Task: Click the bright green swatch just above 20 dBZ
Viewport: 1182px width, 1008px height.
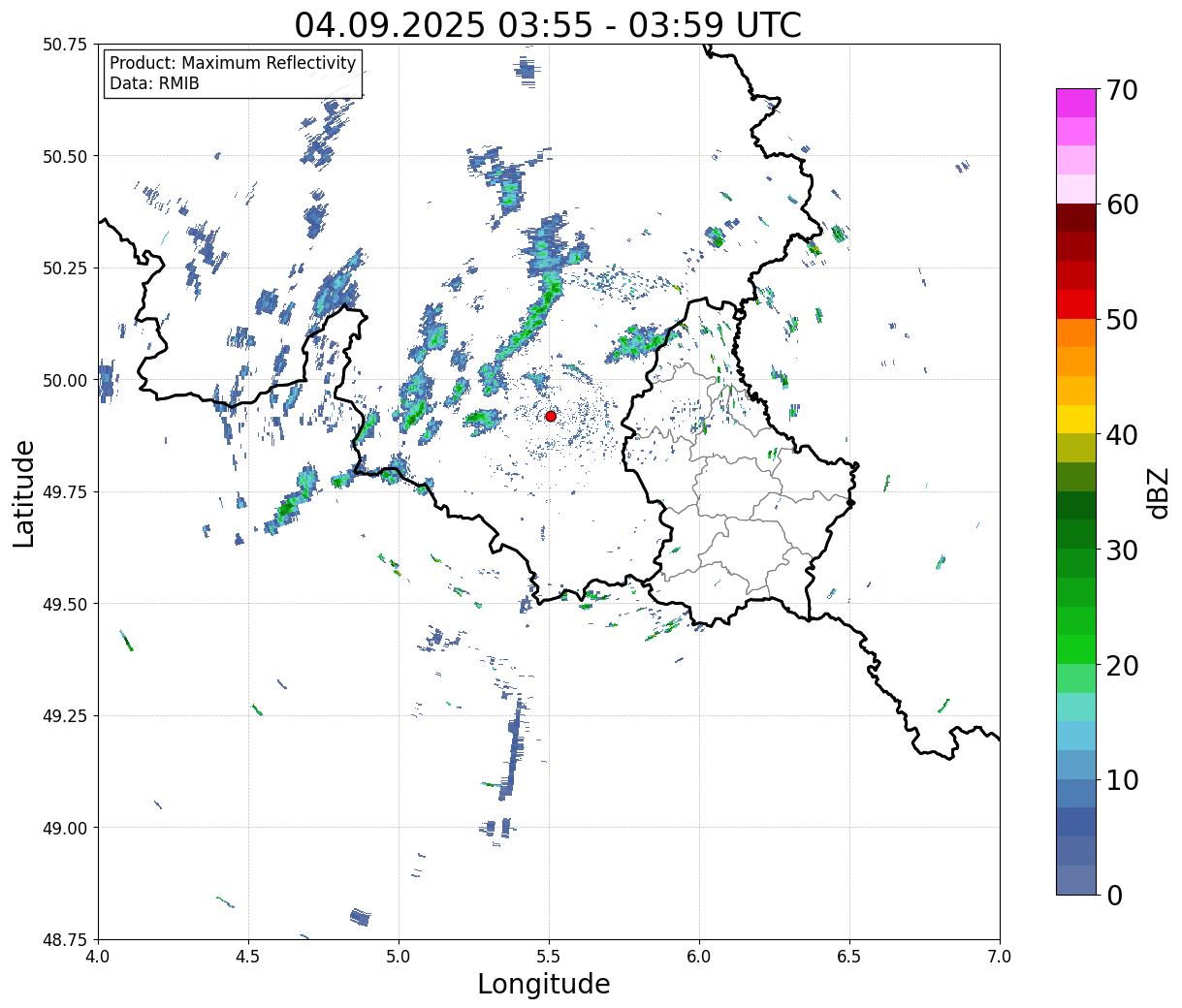Action: point(1076,649)
